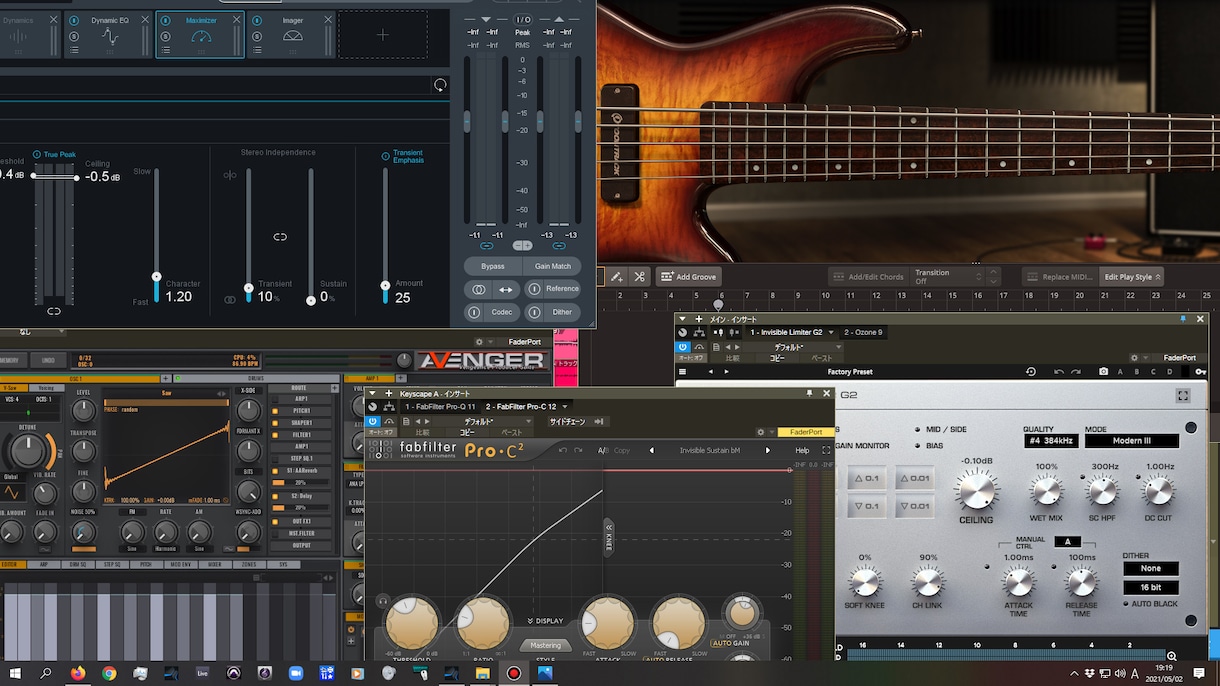Screen dimensions: 1220x686
Task: Open Firefox from the Windows taskbar
Action: pos(78,673)
